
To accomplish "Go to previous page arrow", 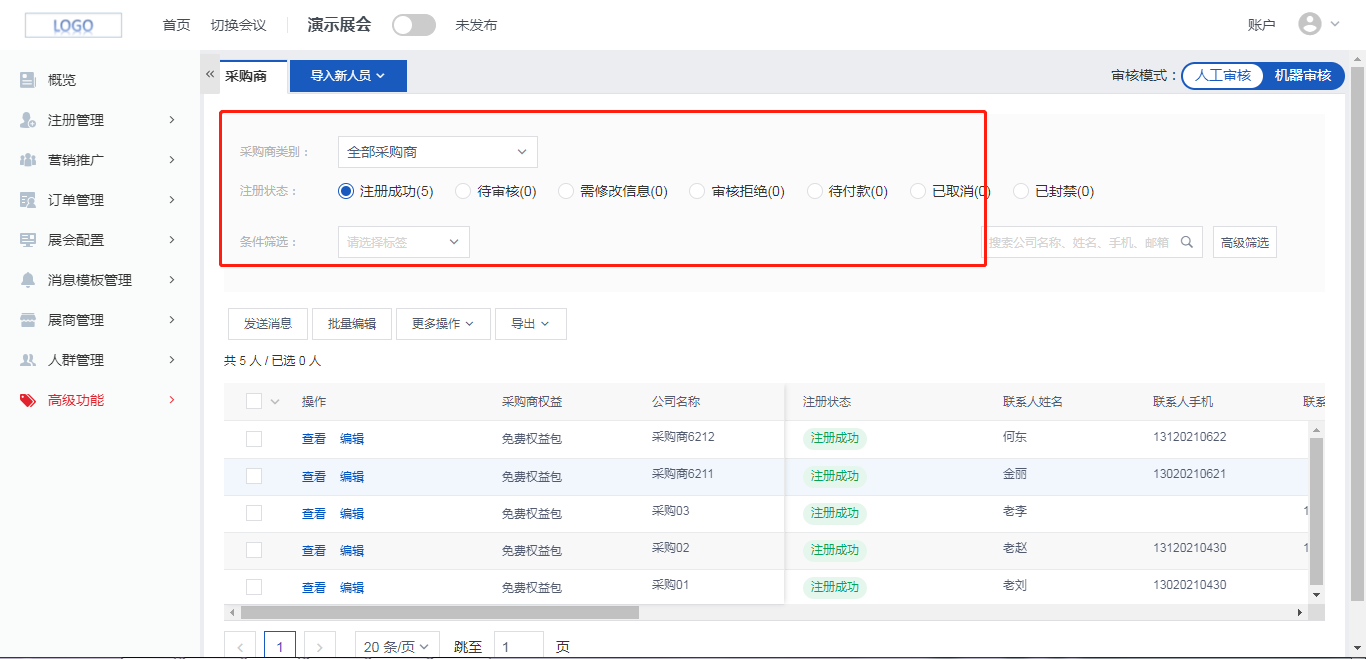I will click(x=240, y=647).
